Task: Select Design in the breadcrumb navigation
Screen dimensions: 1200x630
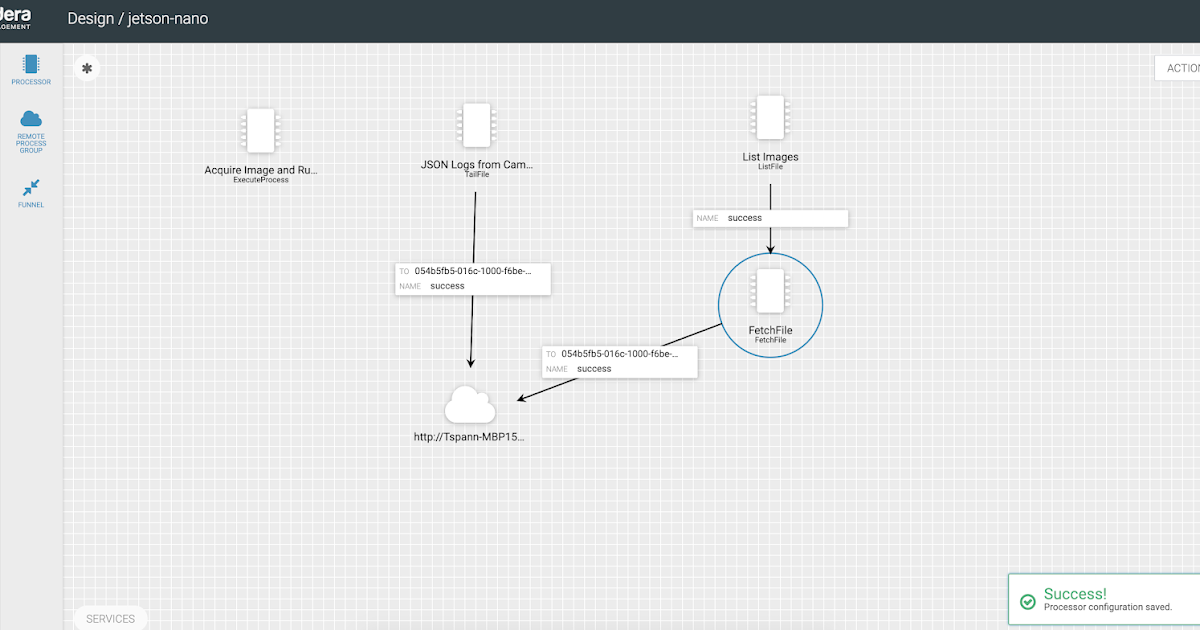Action: pyautogui.click(x=90, y=18)
